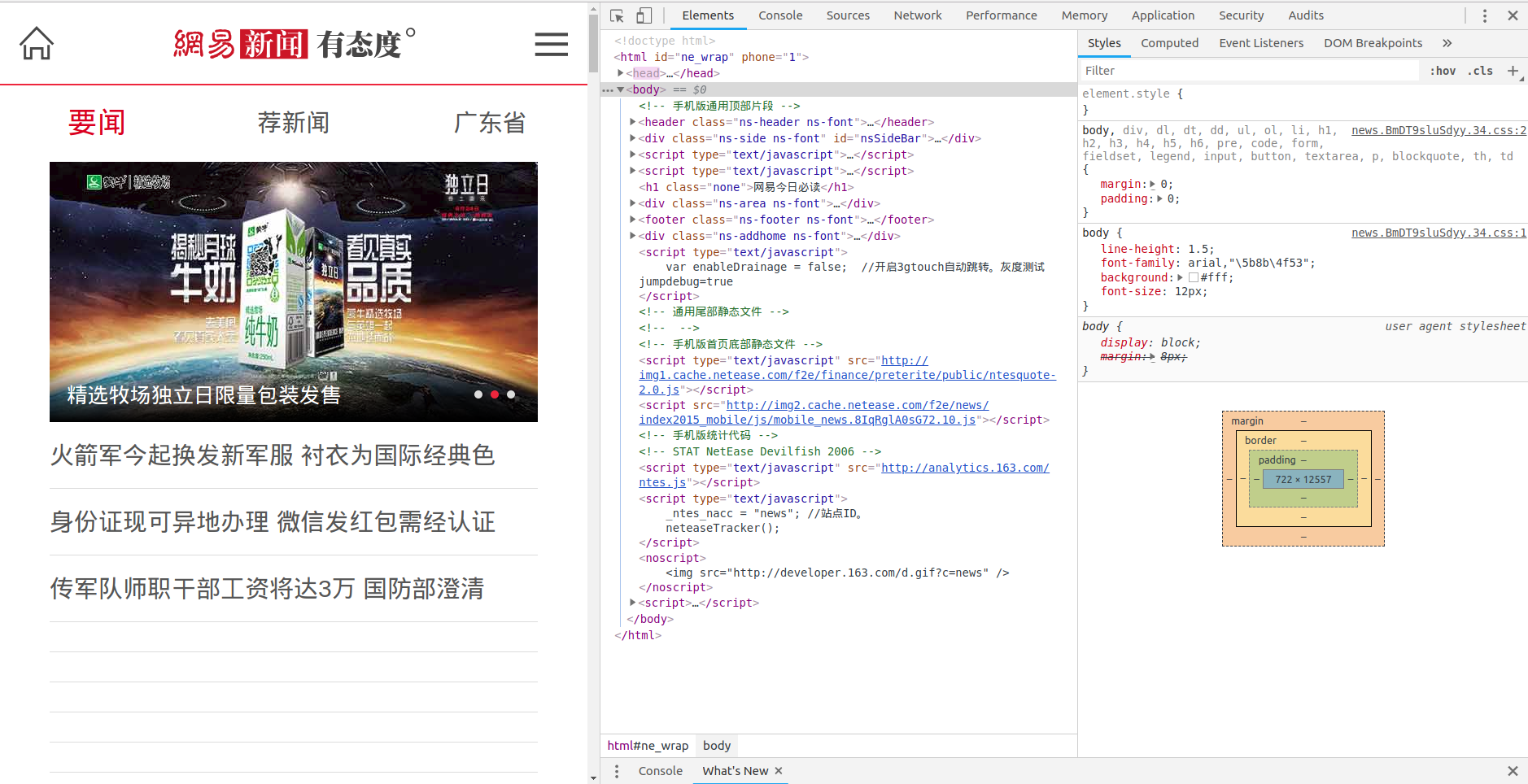Open the hamburger menu on the news page
The width and height of the screenshot is (1528, 784).
[551, 44]
